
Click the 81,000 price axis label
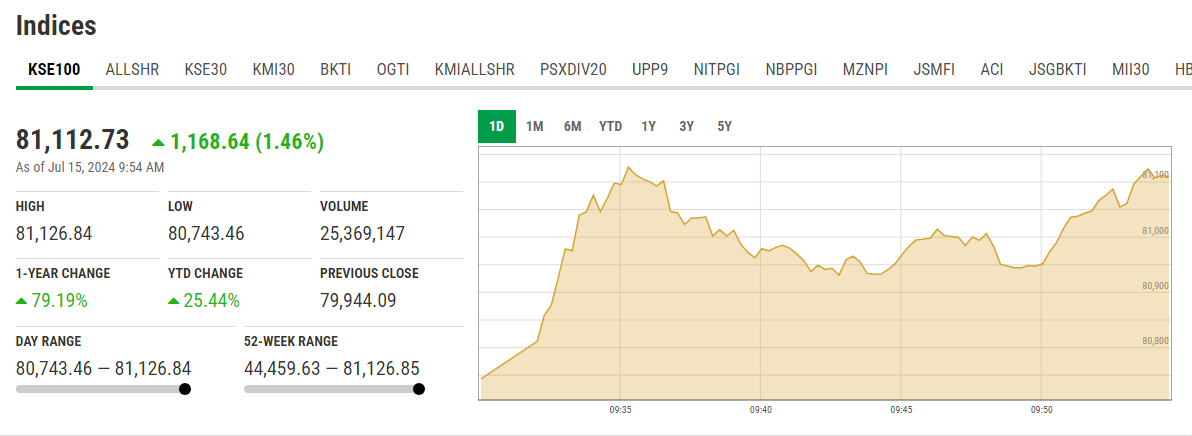(1155, 231)
